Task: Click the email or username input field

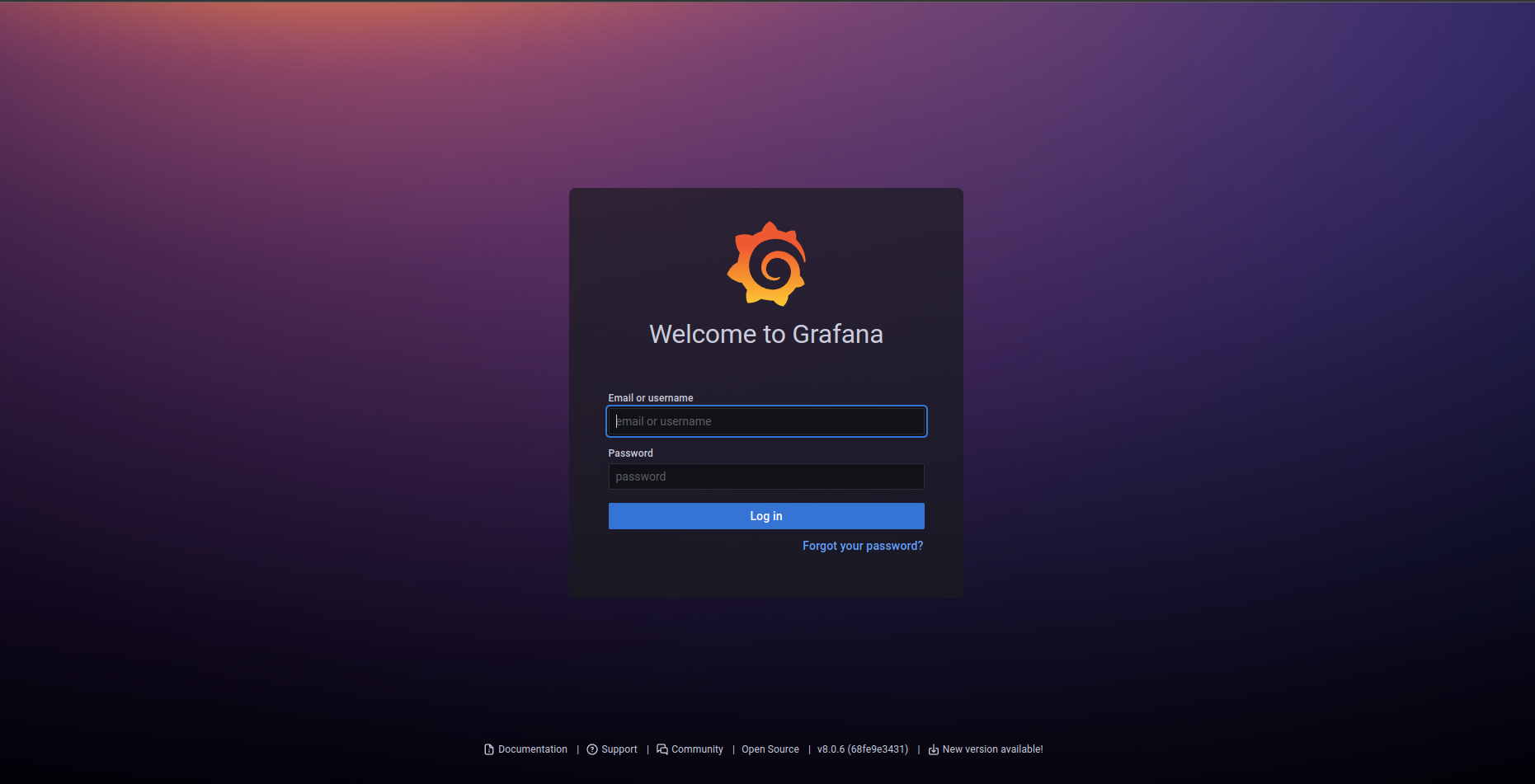Action: [766, 421]
